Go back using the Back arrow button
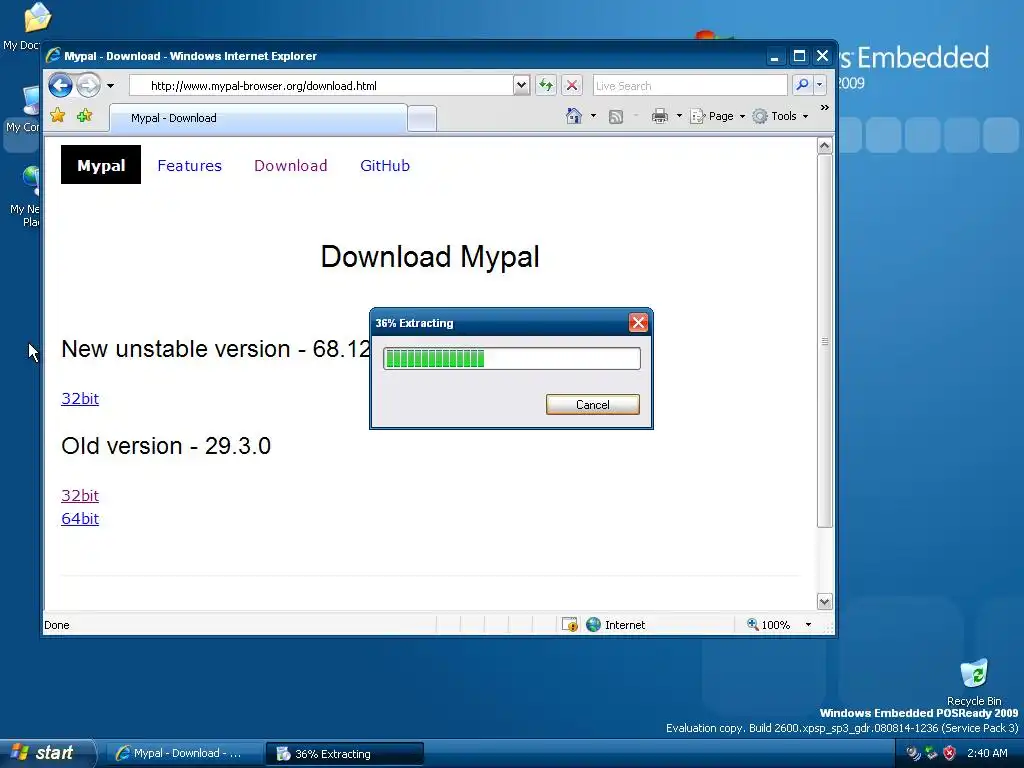The width and height of the screenshot is (1024, 768). [x=60, y=85]
